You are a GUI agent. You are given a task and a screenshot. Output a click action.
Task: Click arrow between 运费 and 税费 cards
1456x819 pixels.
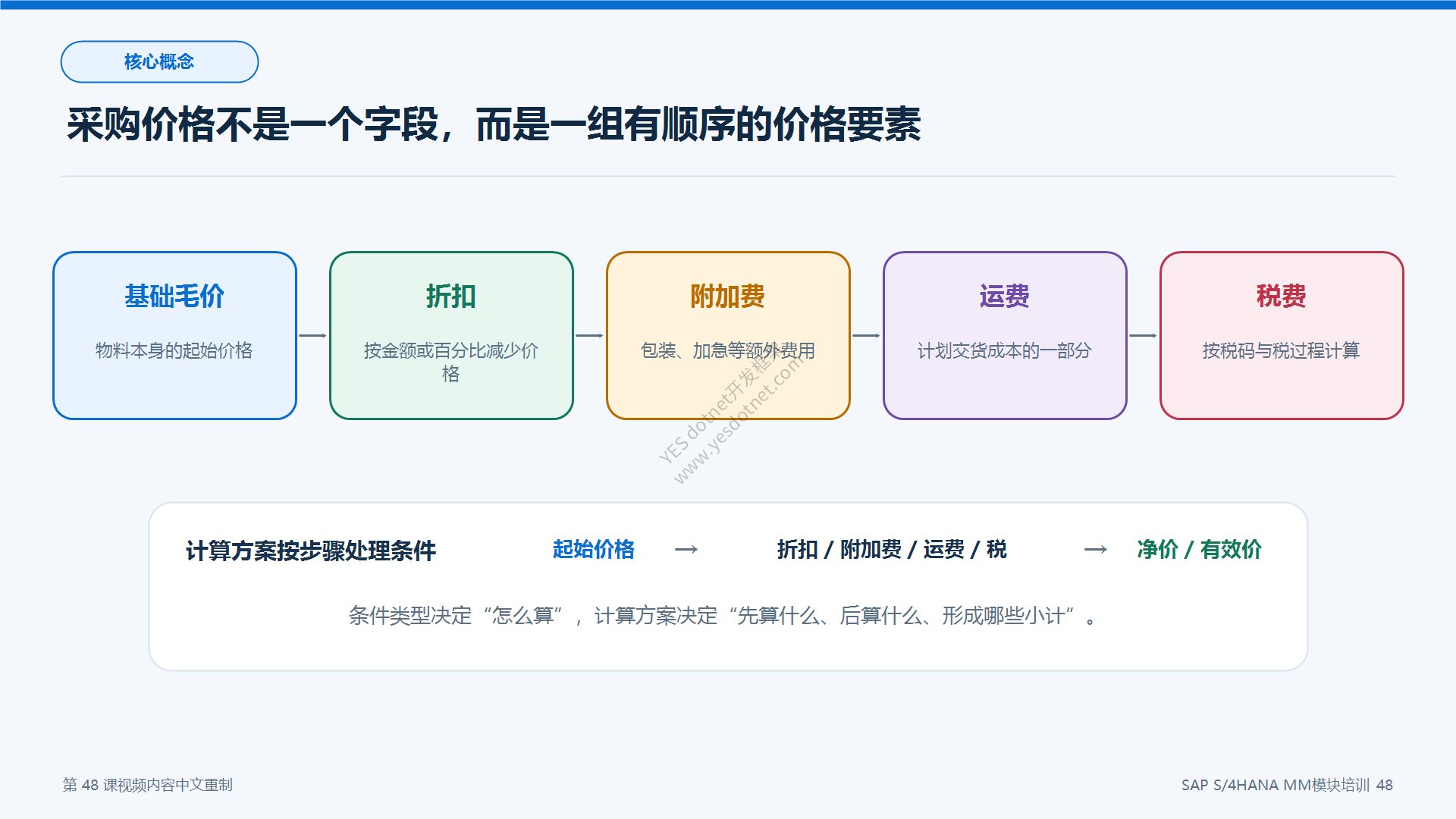[1143, 335]
